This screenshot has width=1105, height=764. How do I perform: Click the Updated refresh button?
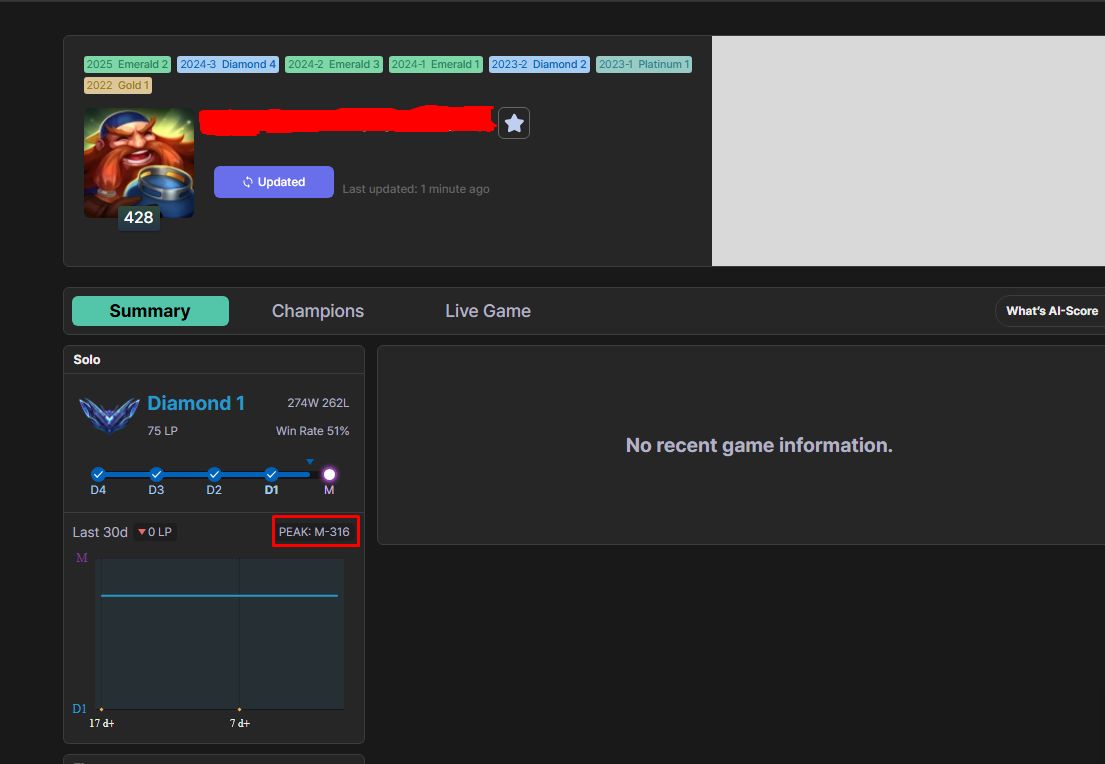pos(273,182)
